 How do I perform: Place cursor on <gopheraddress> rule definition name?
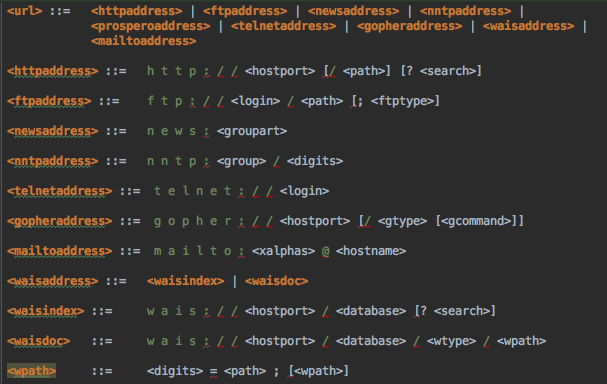(60, 221)
